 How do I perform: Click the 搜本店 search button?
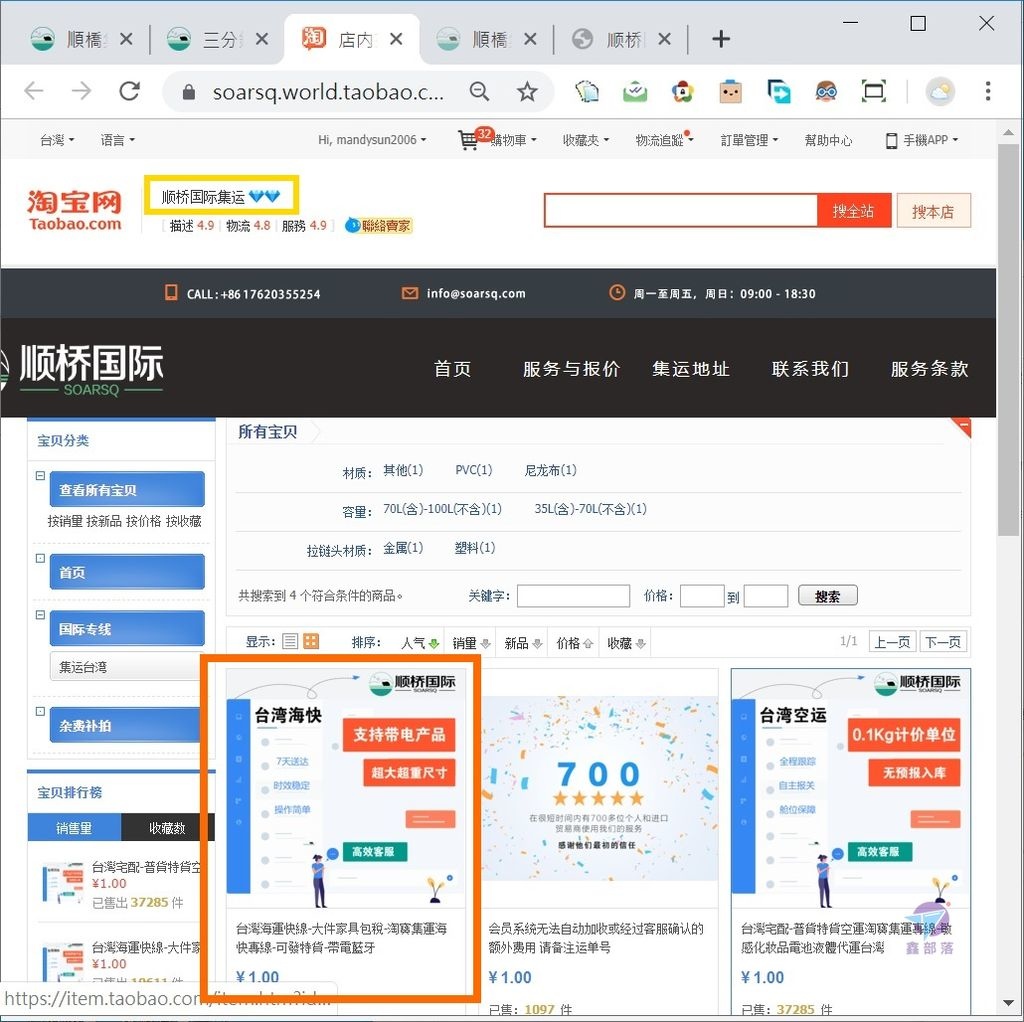(x=933, y=211)
